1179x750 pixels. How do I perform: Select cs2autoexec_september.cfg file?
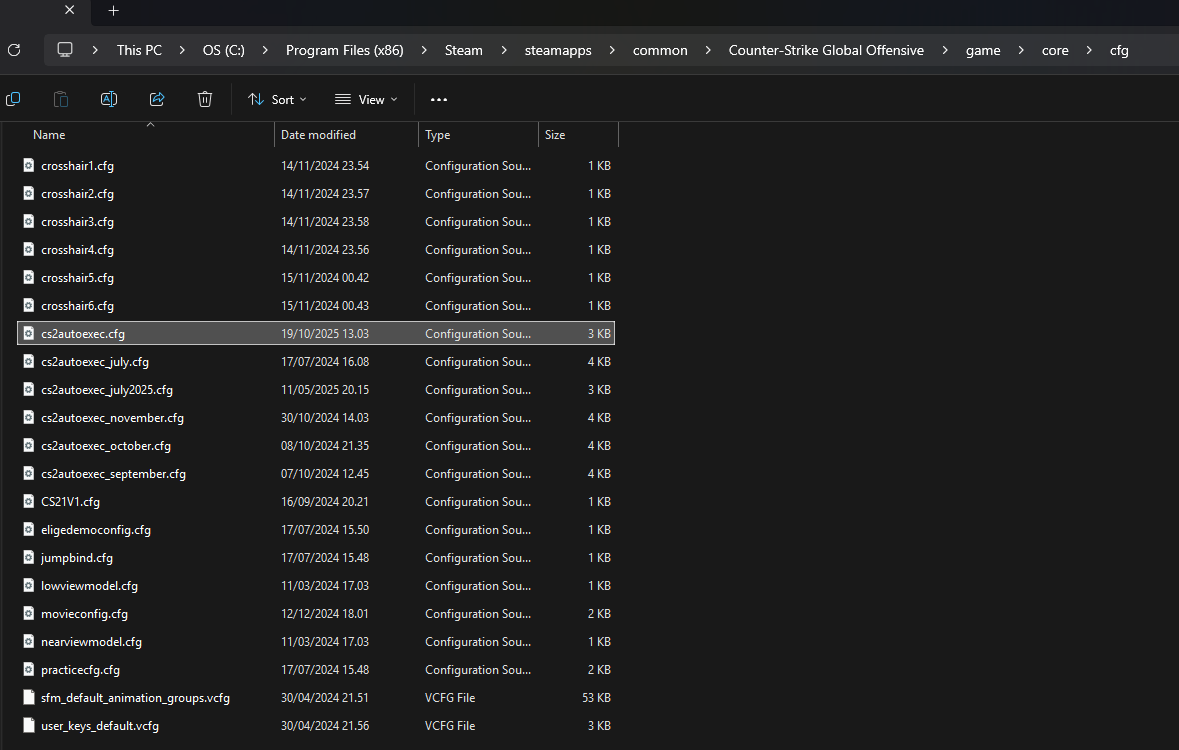pos(316,473)
